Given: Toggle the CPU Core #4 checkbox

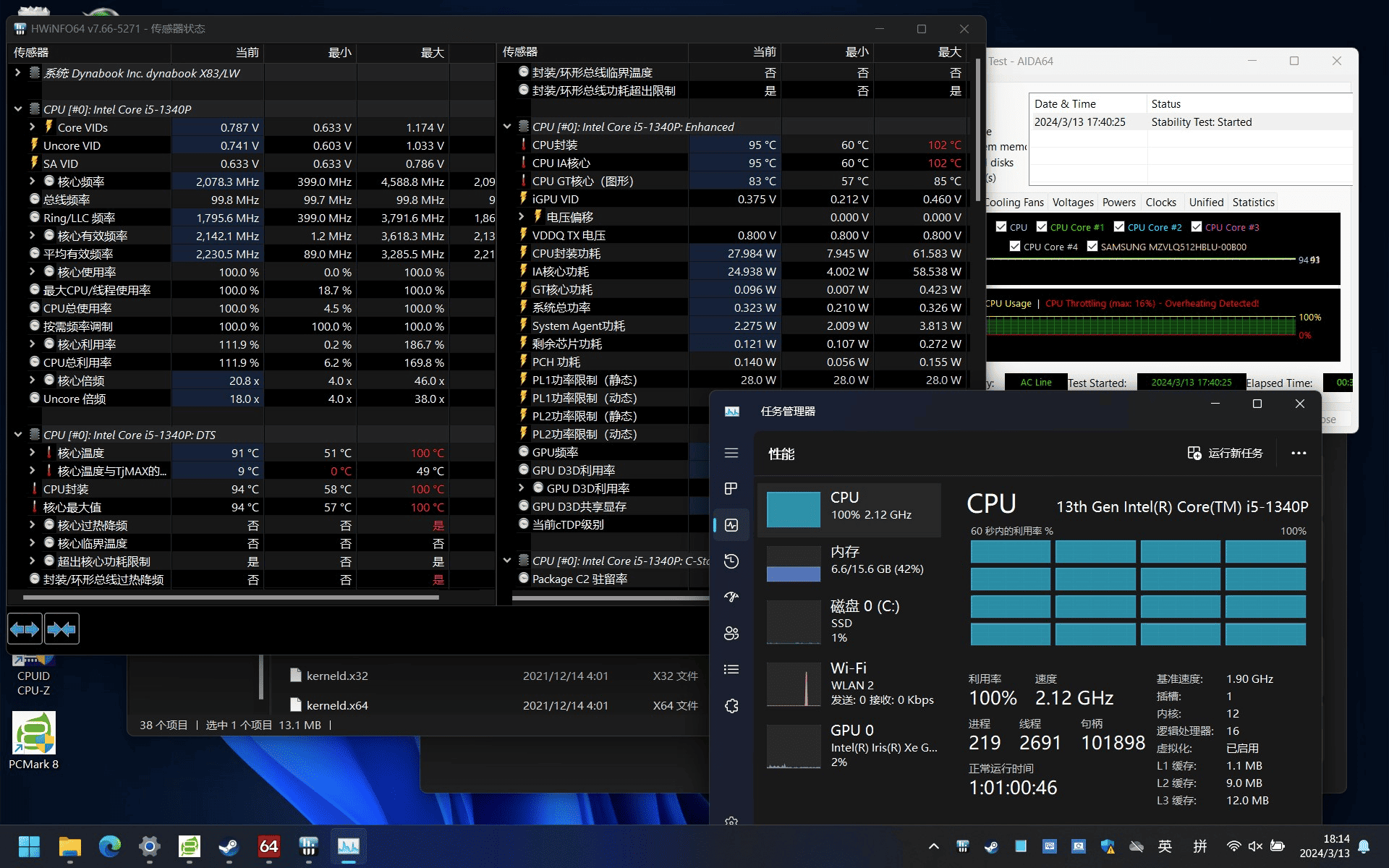Looking at the screenshot, I should pyautogui.click(x=1015, y=247).
